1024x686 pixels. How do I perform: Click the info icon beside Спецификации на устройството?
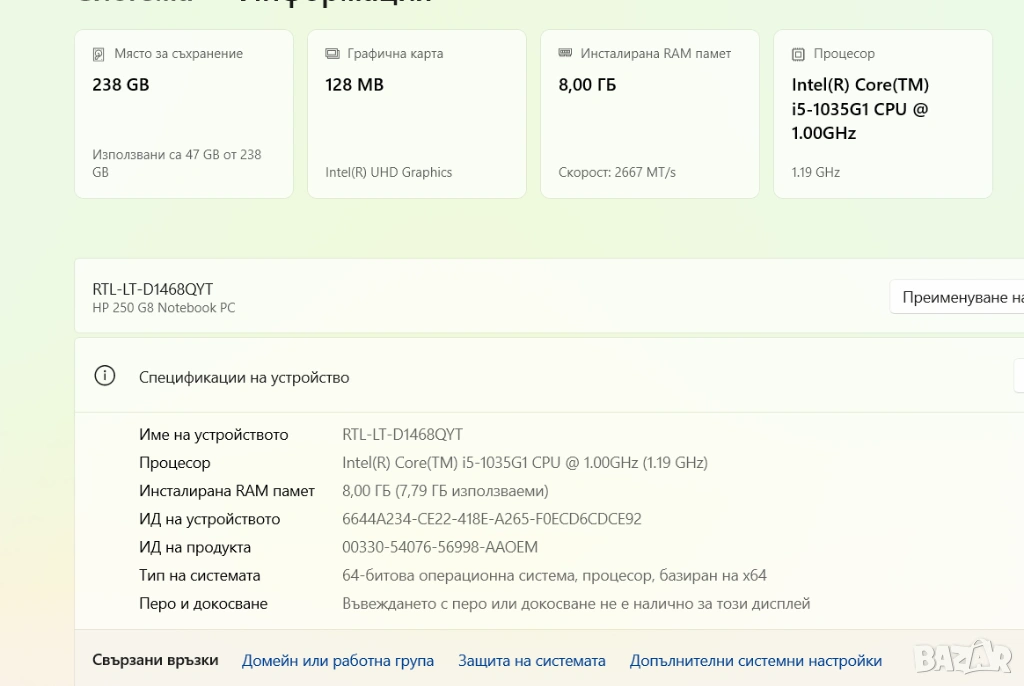(104, 377)
